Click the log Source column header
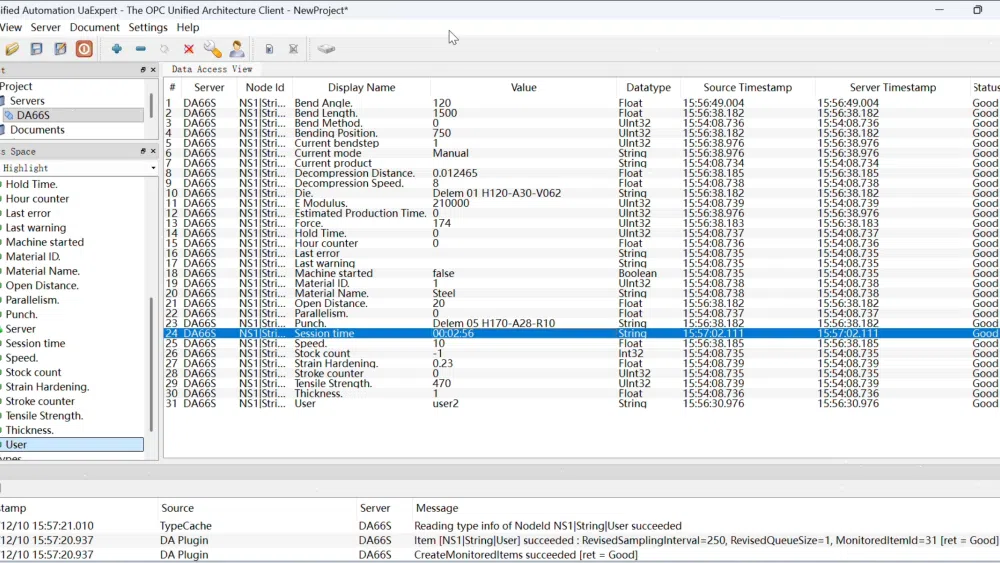Screen dimensions: 1000x563 (x=177, y=508)
